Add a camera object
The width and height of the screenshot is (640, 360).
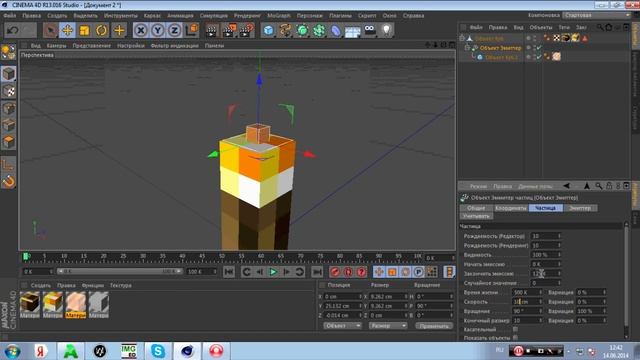(369, 30)
